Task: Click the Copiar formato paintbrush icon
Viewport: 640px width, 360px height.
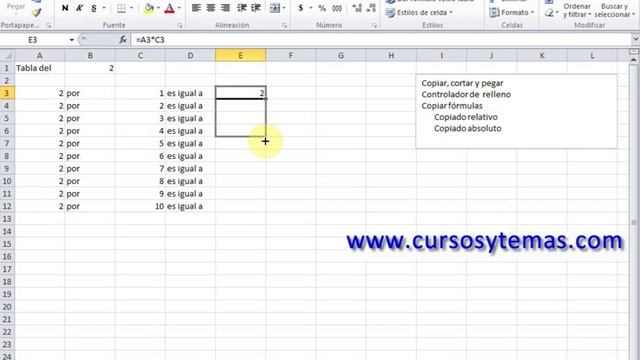Action: click(x=37, y=13)
